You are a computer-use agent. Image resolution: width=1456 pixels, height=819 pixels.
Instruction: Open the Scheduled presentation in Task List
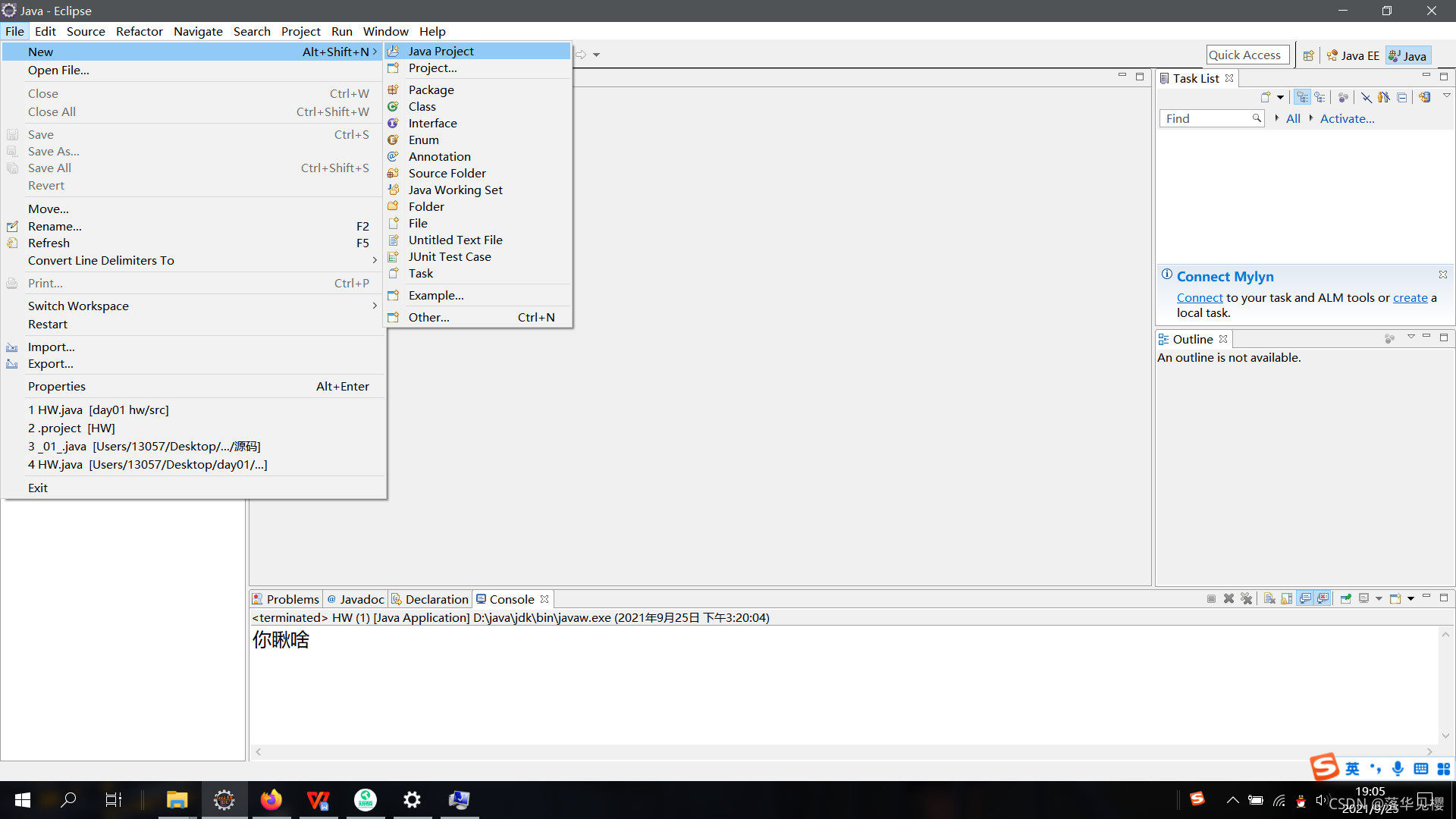(x=1321, y=97)
